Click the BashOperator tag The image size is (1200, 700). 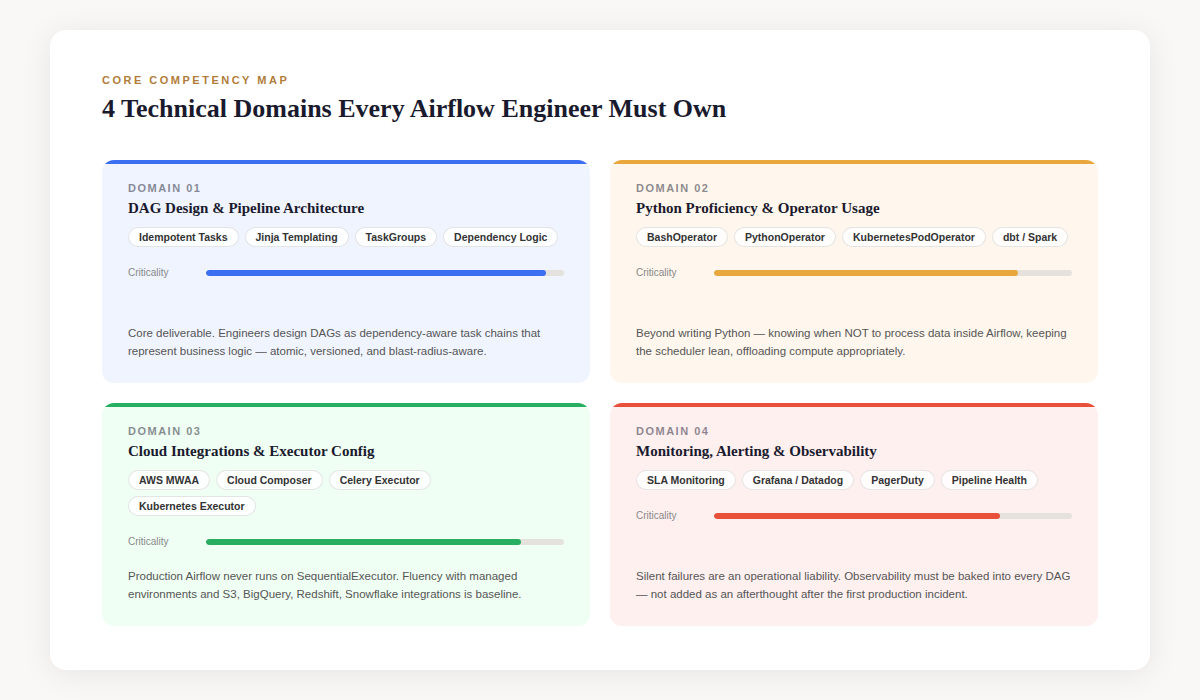[x=682, y=237]
